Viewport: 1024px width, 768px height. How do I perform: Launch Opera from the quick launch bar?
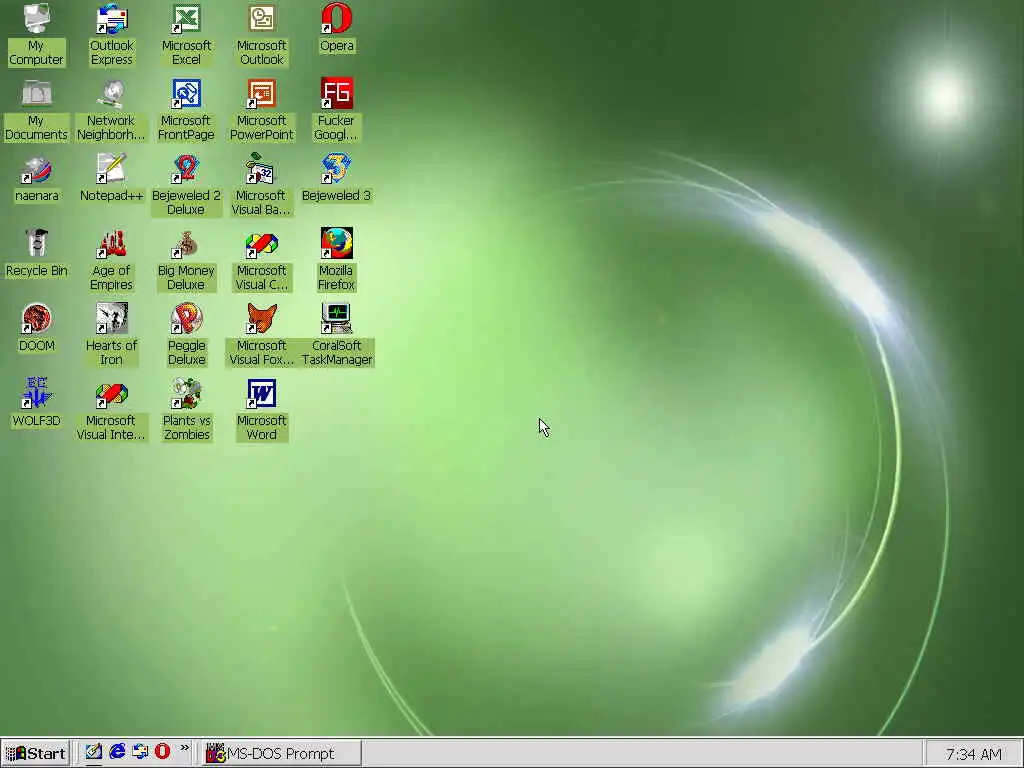click(163, 752)
